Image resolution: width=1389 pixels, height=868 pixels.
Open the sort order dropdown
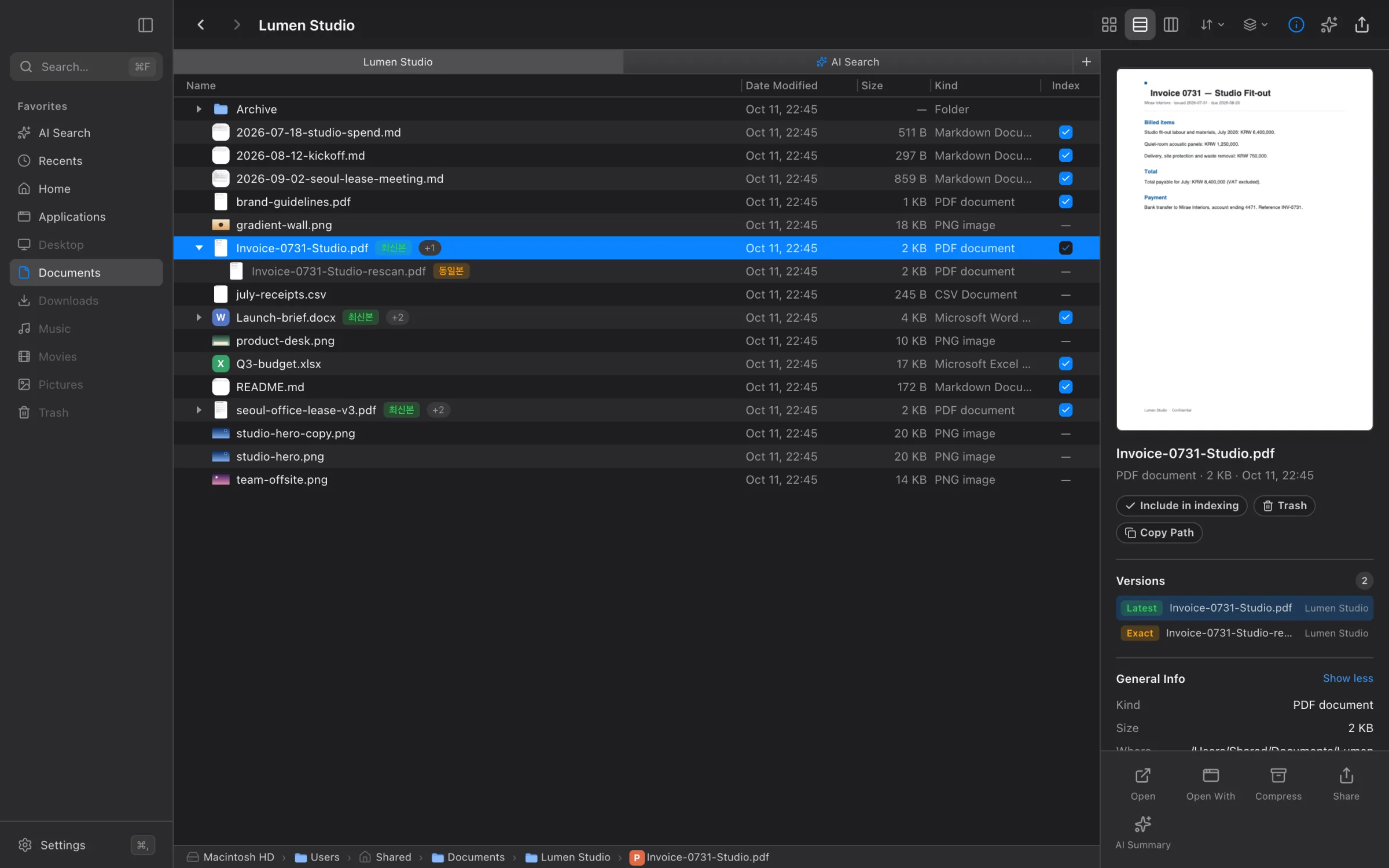pos(1211,25)
